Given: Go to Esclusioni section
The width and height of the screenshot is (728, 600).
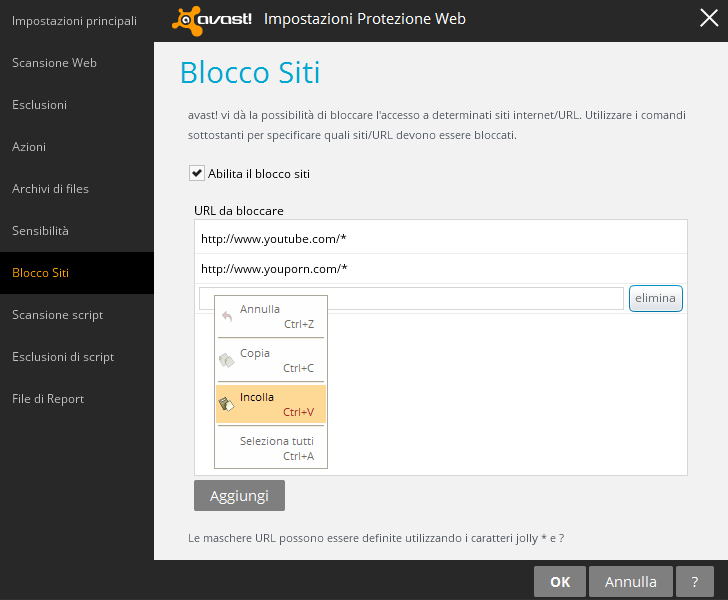Looking at the screenshot, I should 39,105.
